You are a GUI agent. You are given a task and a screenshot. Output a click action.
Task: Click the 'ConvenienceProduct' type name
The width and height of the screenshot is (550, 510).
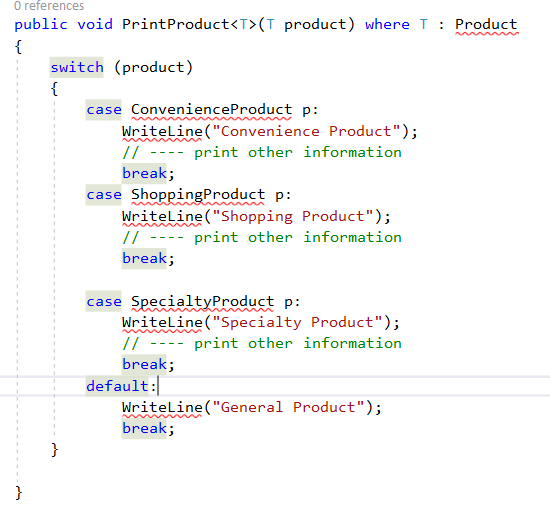[x=211, y=109]
